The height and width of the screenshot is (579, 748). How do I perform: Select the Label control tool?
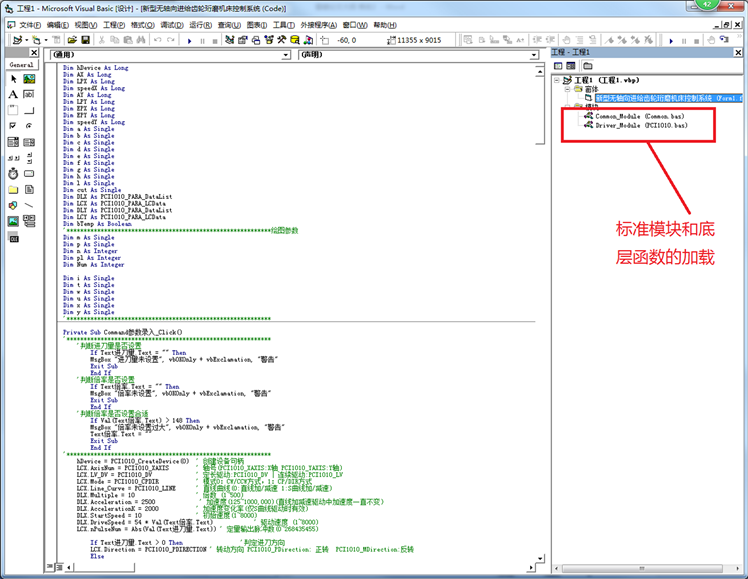pos(13,94)
